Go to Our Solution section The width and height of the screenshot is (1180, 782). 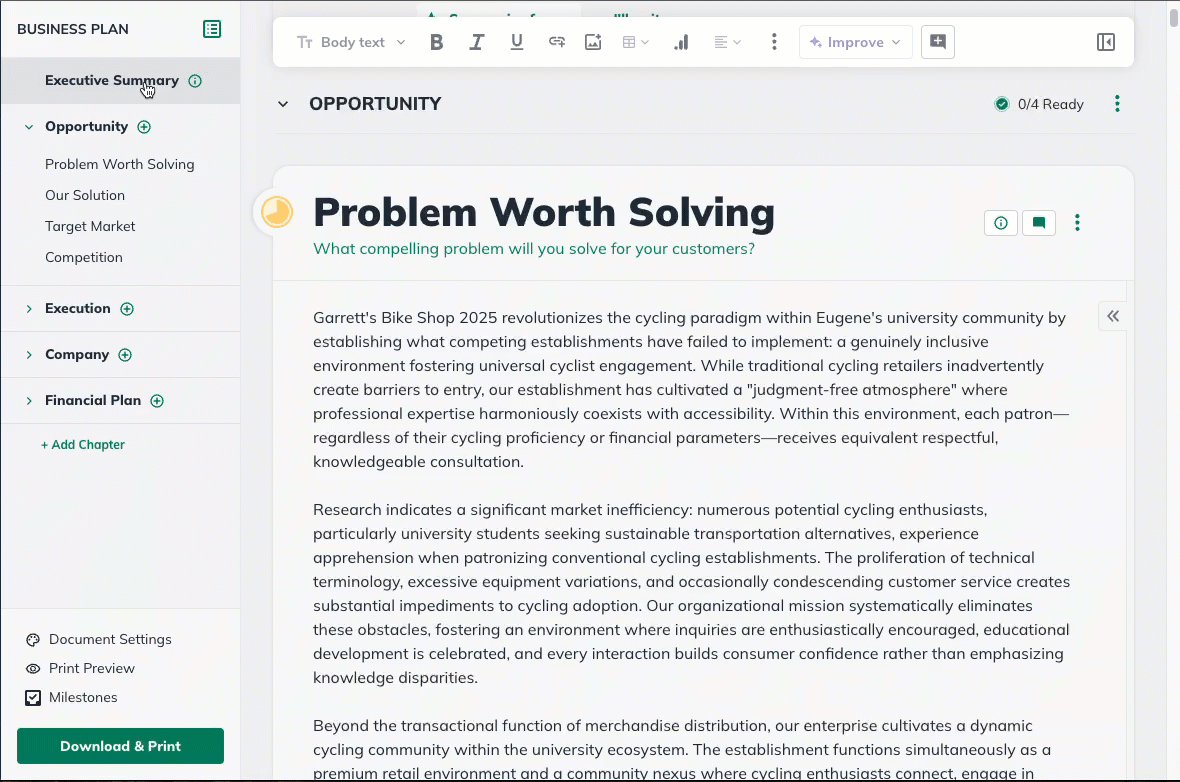coord(85,195)
